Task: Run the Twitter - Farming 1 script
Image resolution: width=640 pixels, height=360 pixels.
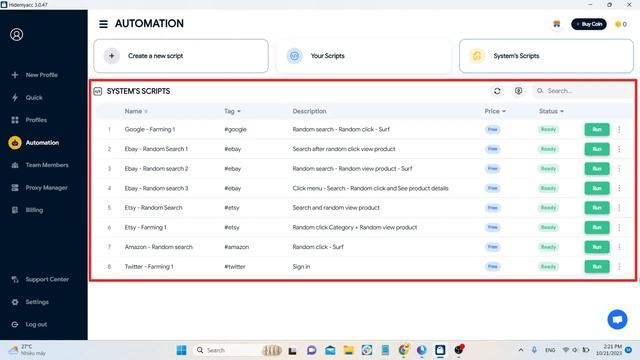Action: tap(597, 267)
